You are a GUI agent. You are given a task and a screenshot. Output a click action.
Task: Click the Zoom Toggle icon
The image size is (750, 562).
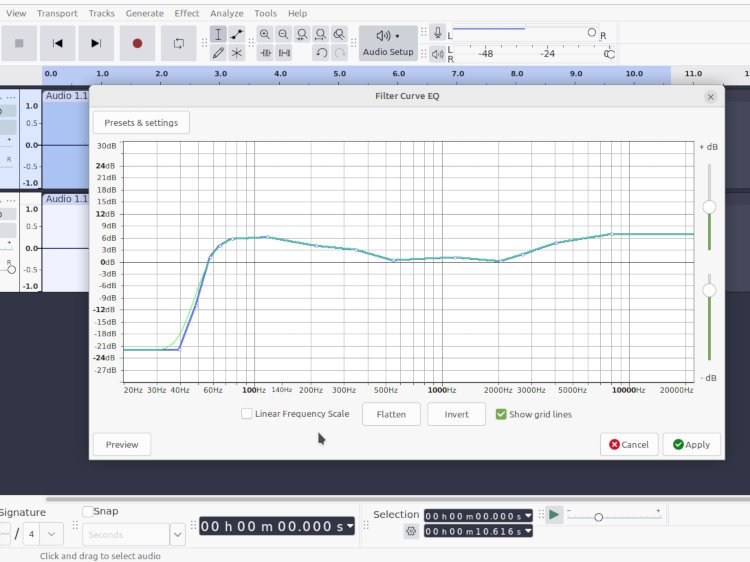pyautogui.click(x=339, y=34)
